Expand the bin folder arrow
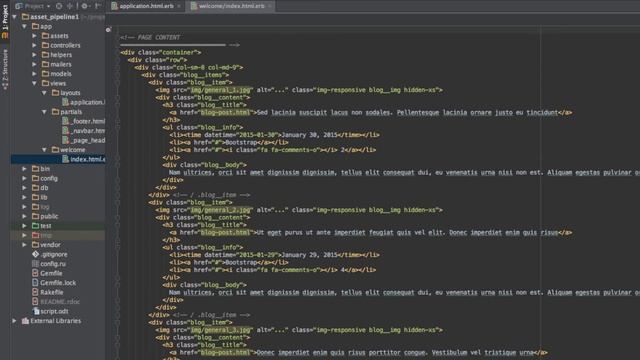The height and width of the screenshot is (360, 640). (25, 169)
